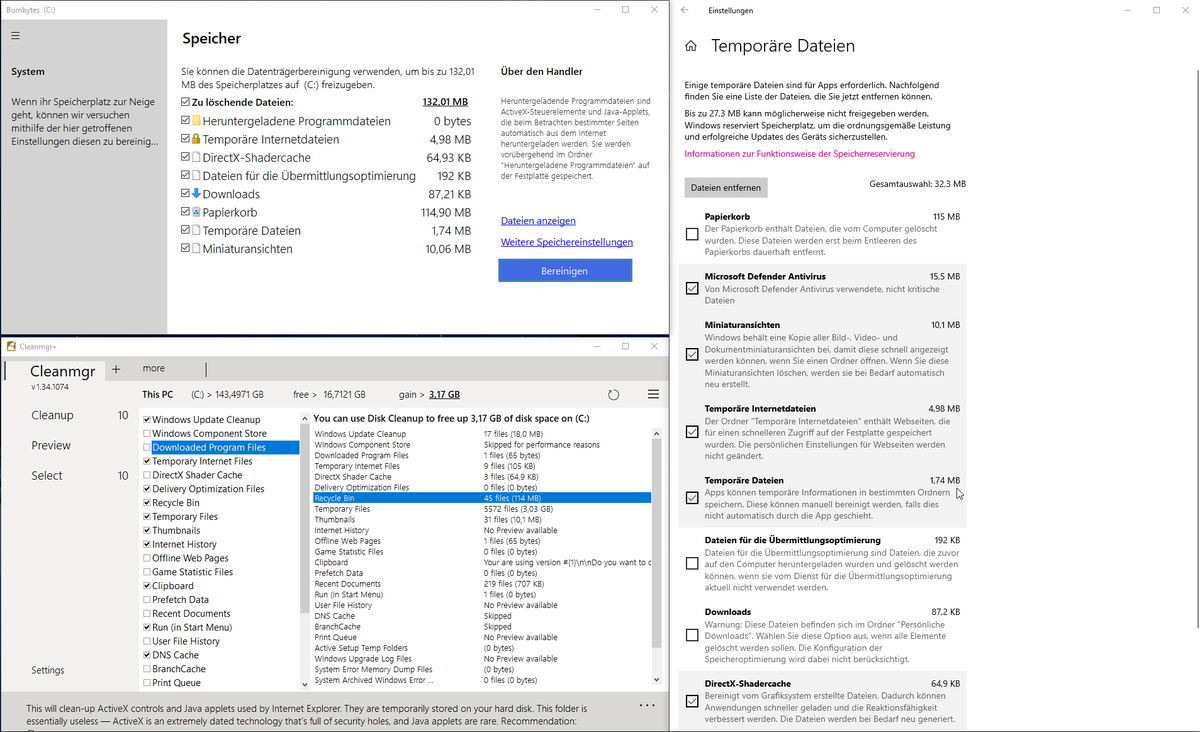Open the Speicherreservierung information link
This screenshot has width=1200, height=732.
[x=800, y=154]
